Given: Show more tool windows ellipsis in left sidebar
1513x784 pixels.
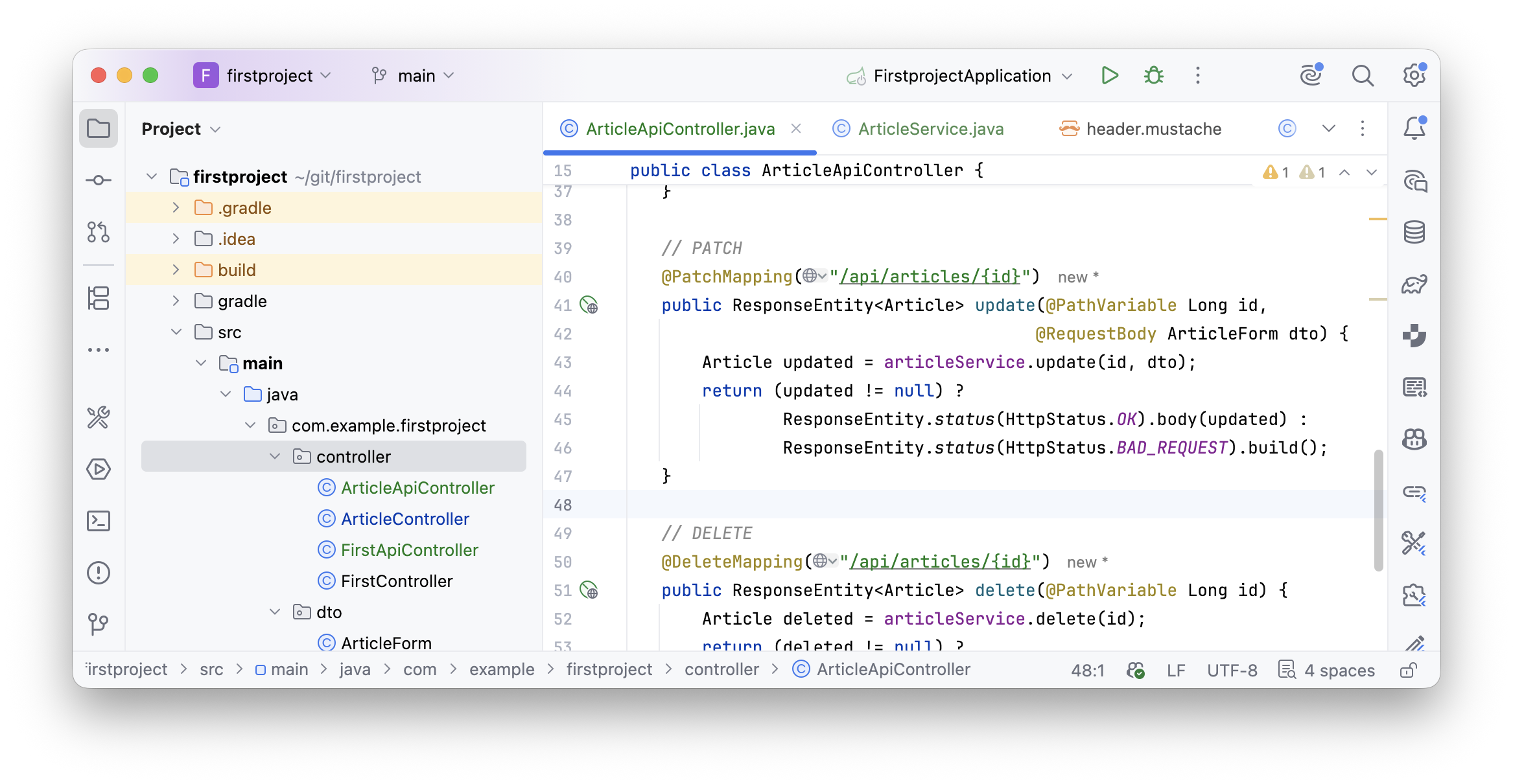Looking at the screenshot, I should coord(99,350).
